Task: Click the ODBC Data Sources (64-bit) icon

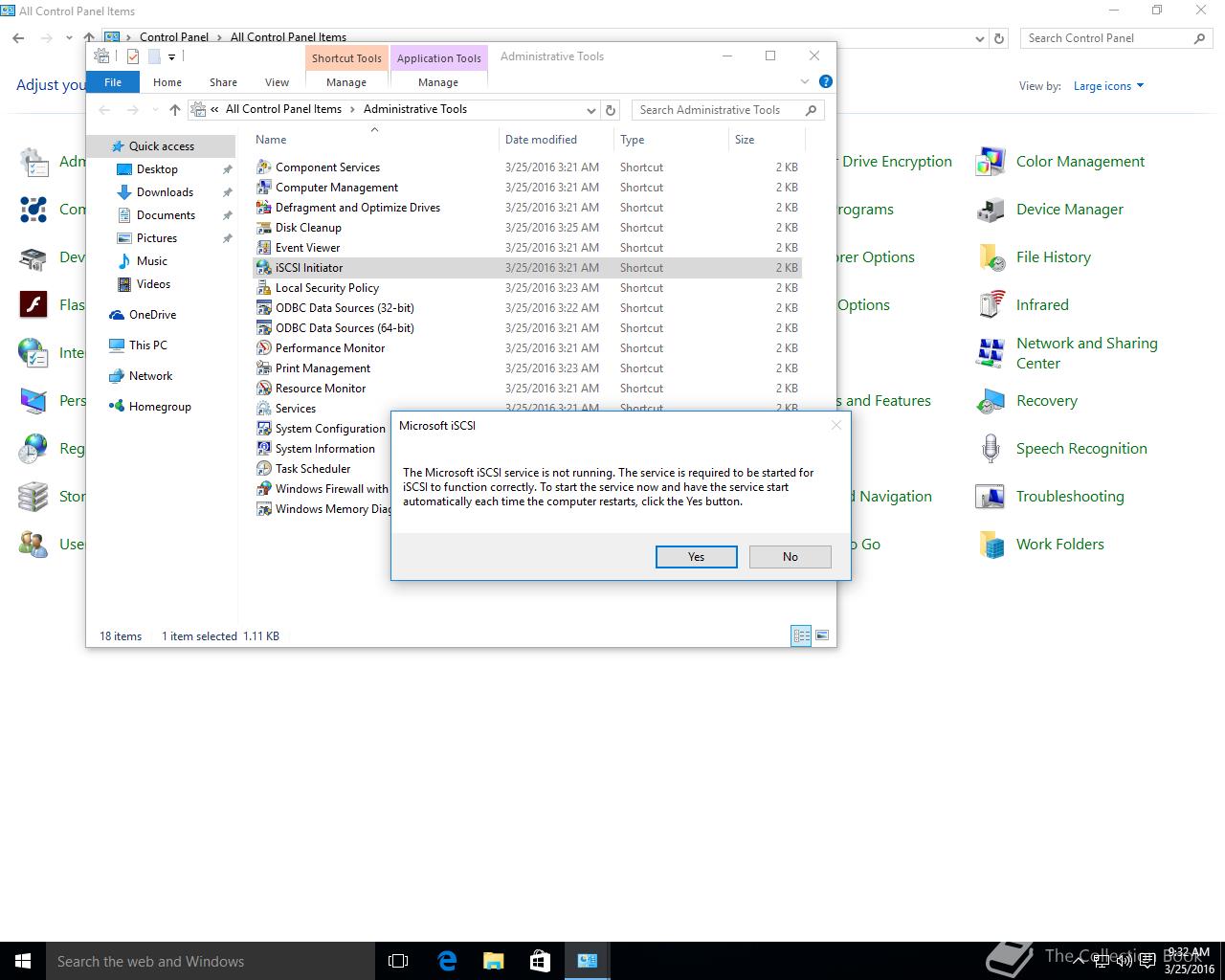Action: (x=264, y=327)
